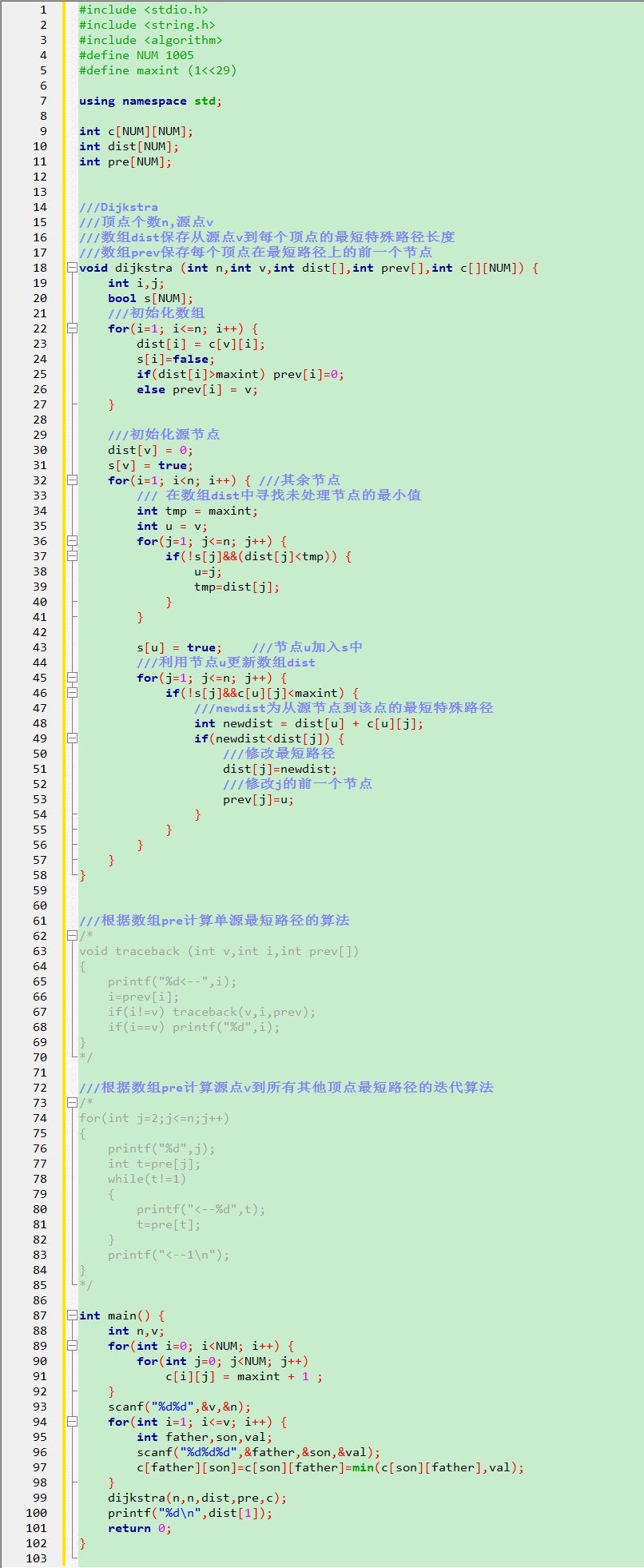Collapse the if(!s[j]&&c[u][j]<maxint) fold marker

[x=72, y=693]
